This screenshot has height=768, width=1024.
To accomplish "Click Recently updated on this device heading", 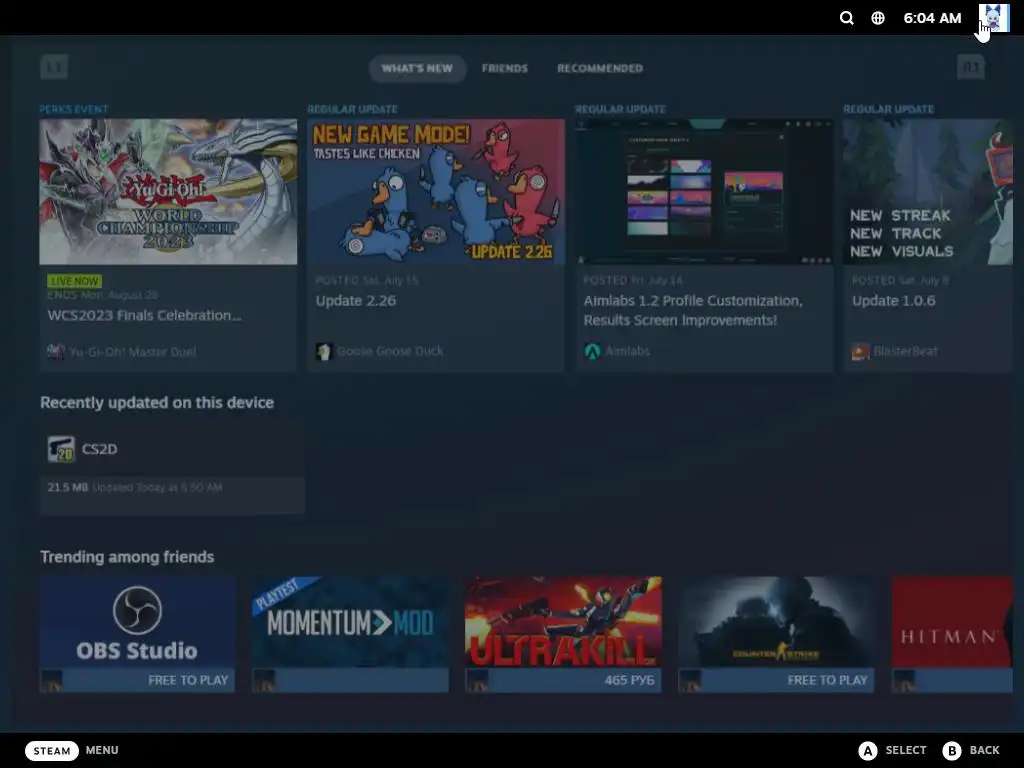I will tap(157, 403).
